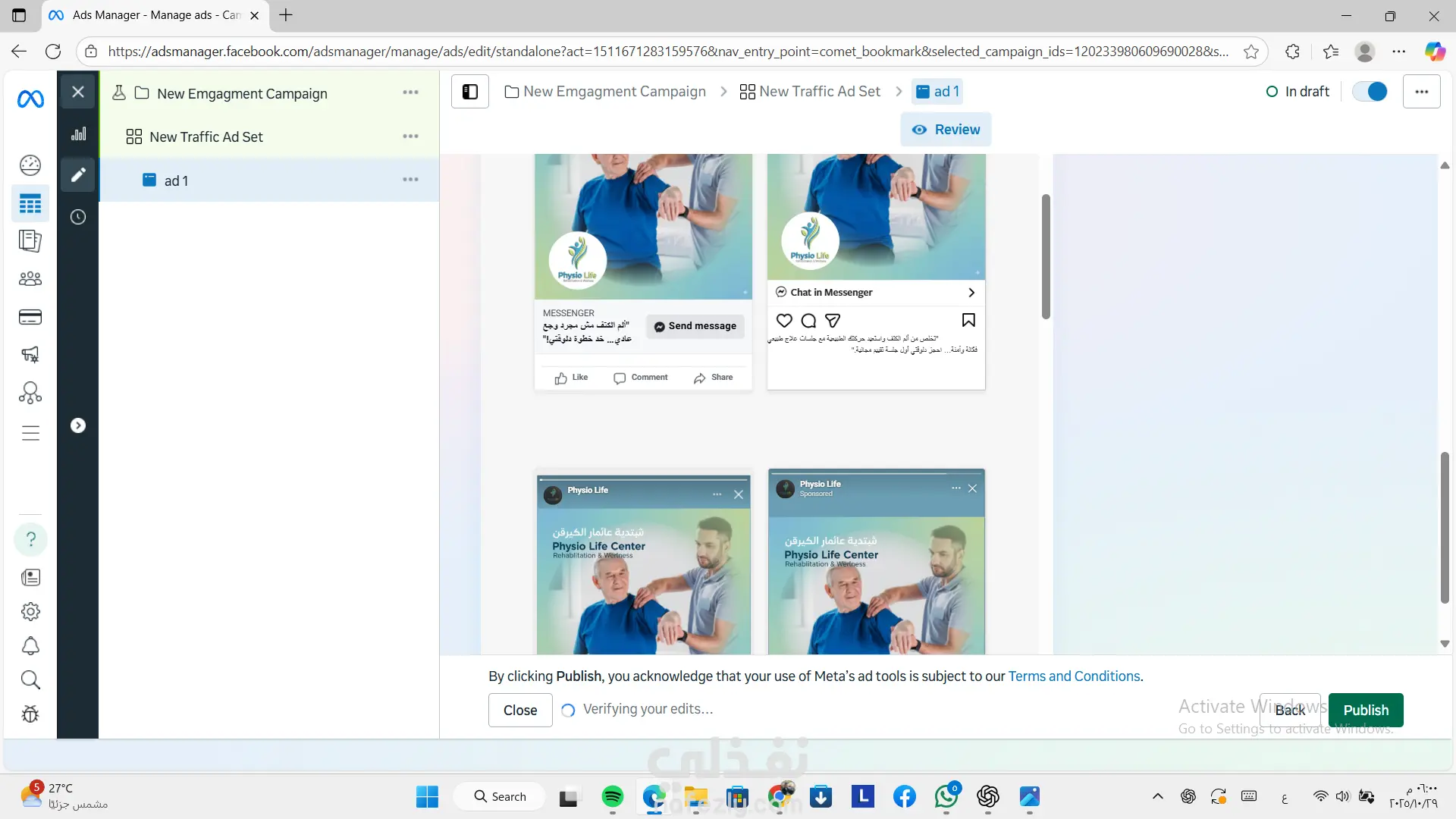Select ad 1 in the tree

[x=176, y=180]
